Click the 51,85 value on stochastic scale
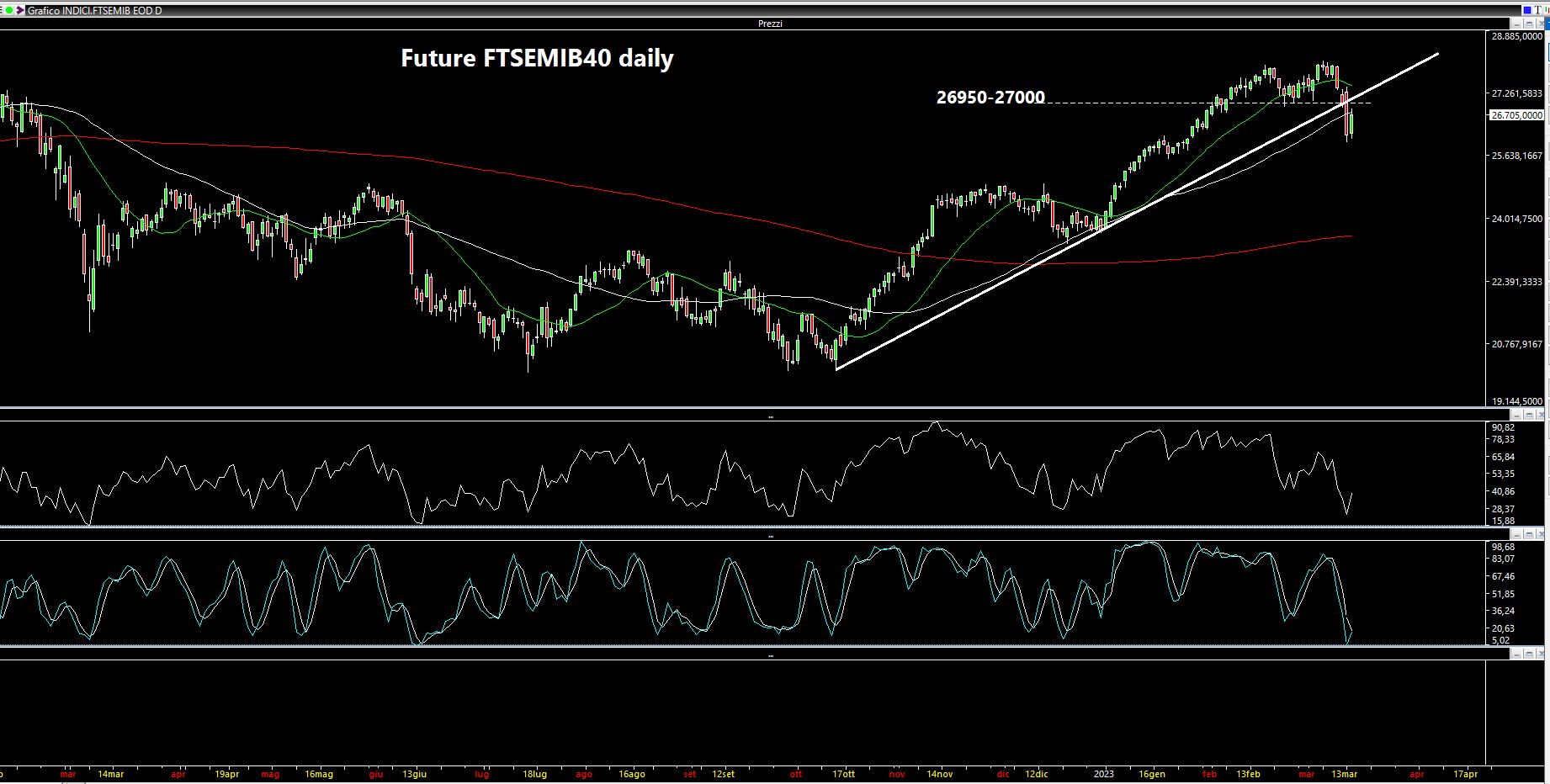This screenshot has width=1550, height=784. coord(1503,594)
